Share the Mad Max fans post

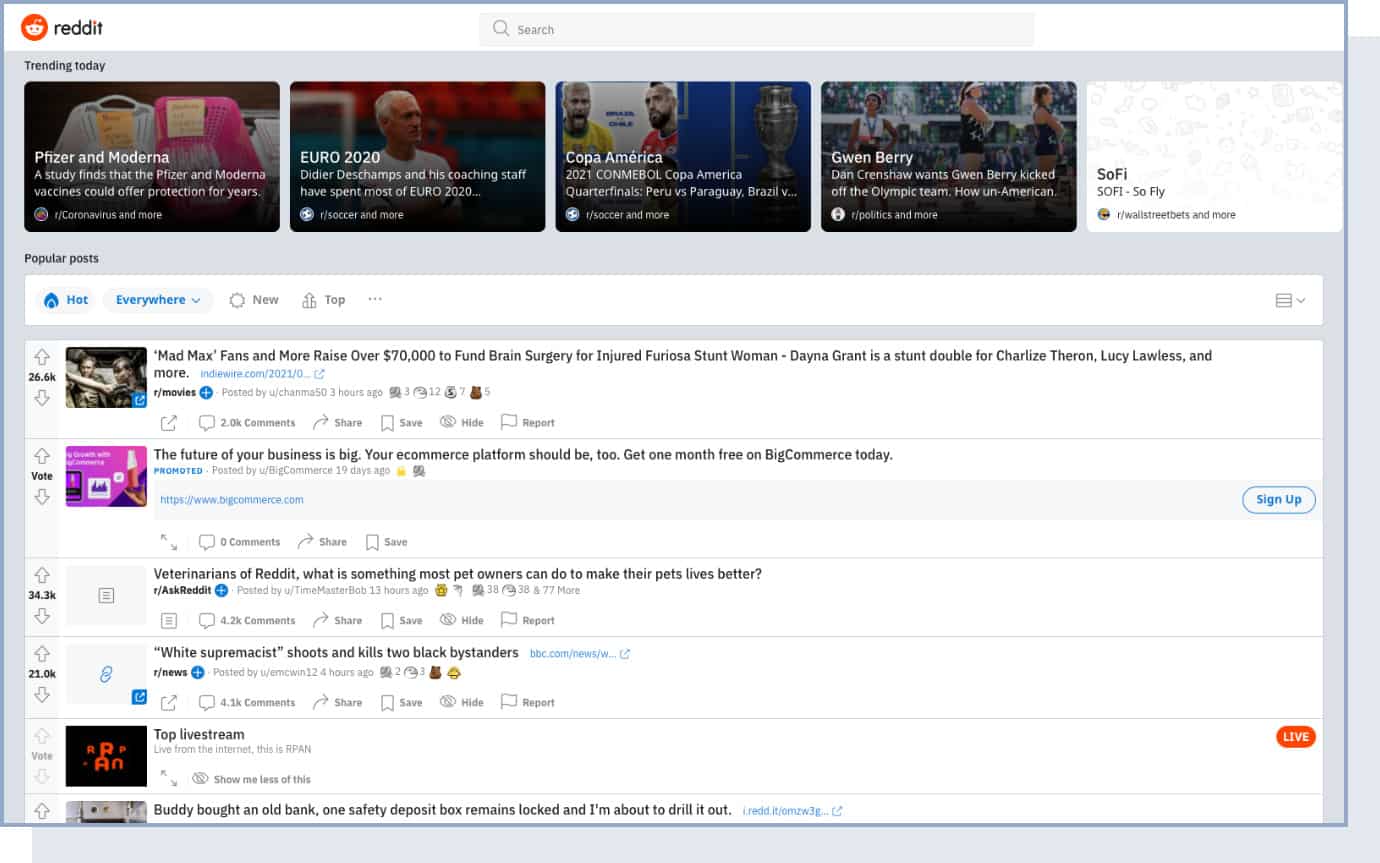337,422
